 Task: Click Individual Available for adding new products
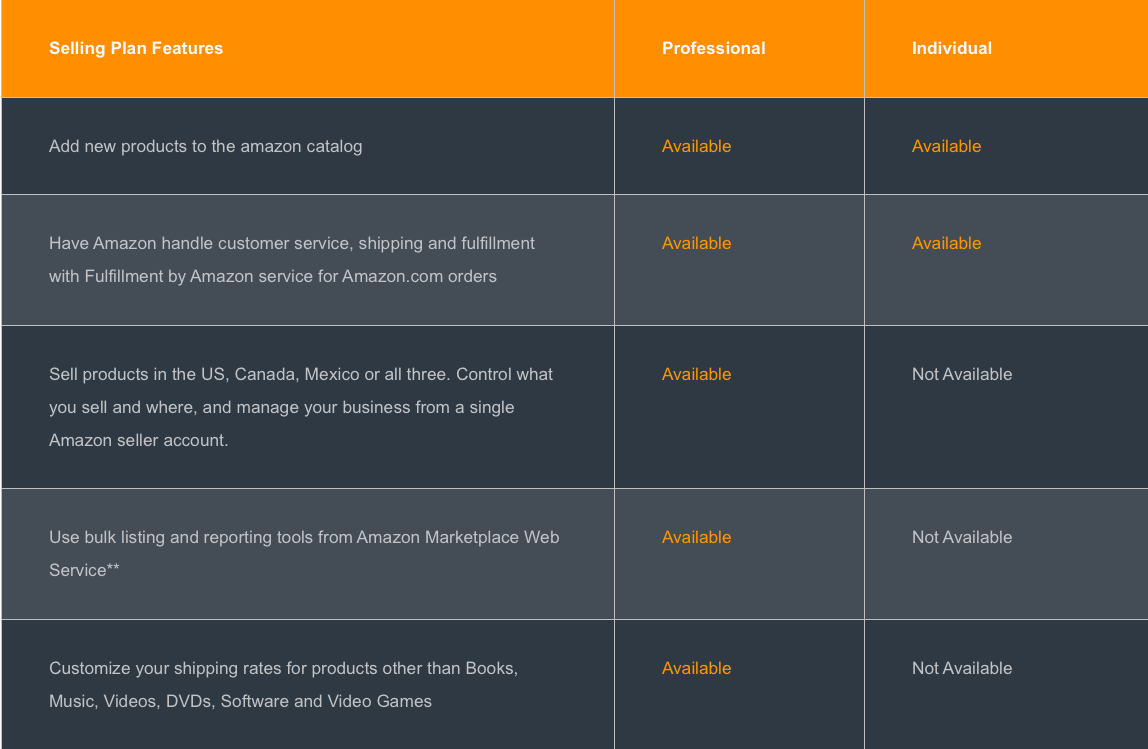click(x=946, y=146)
